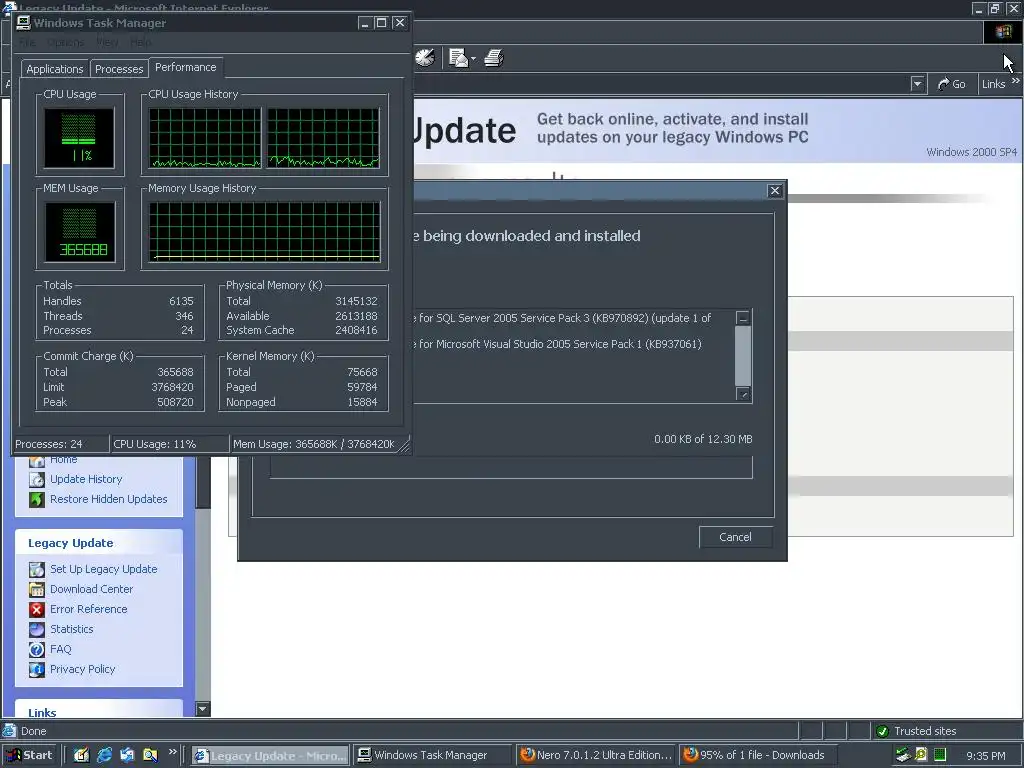Open the Task Manager File menu
The image size is (1024, 768).
(27, 42)
